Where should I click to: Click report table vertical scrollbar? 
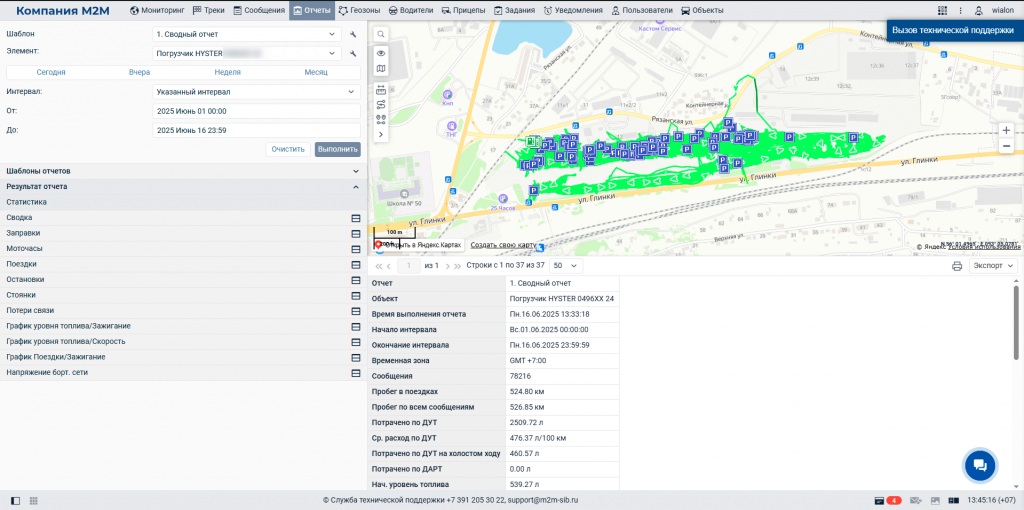1016,321
